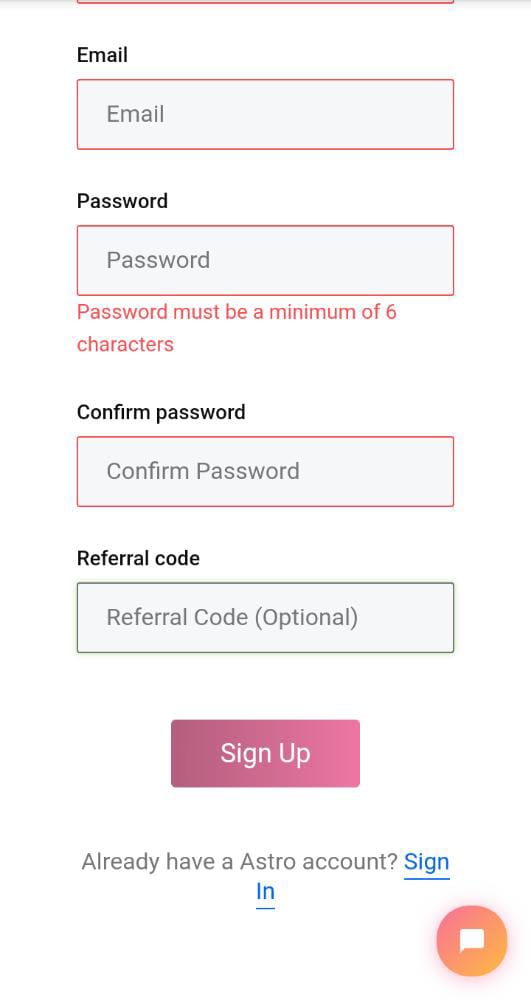Activate the Referral Code (Optional) field
Viewport: 531px width, 1000px height.
265,617
